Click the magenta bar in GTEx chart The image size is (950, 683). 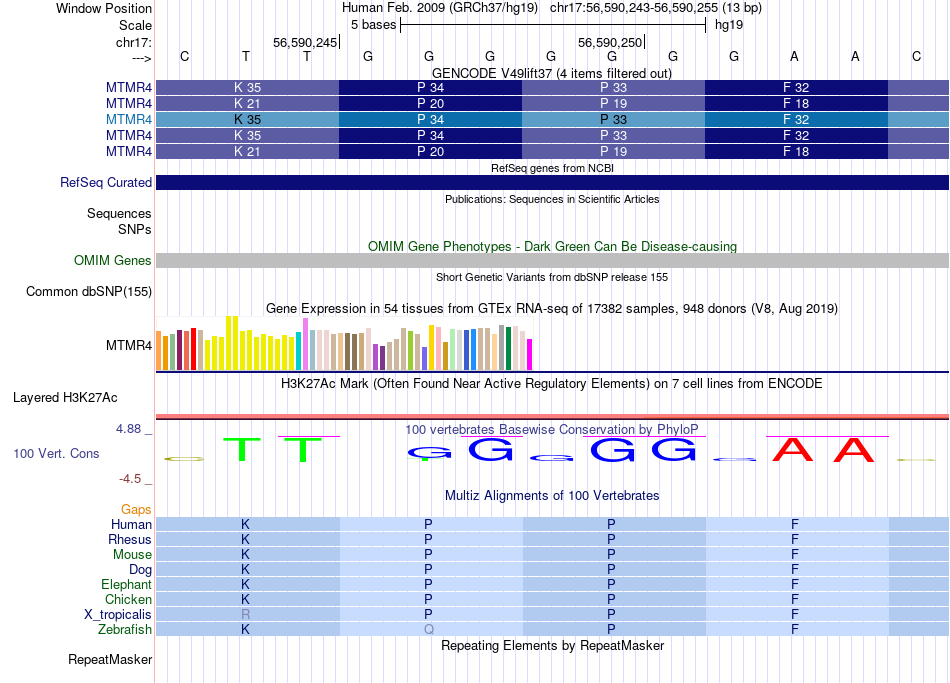tap(530, 355)
